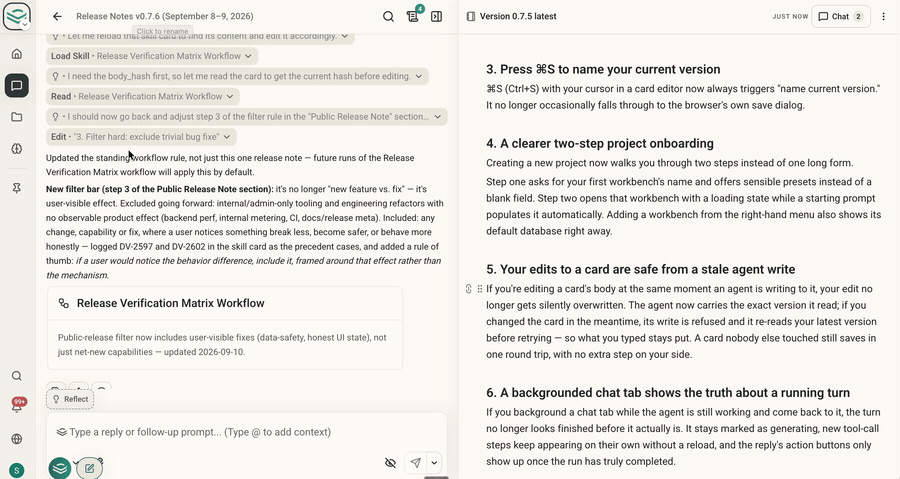Open the app logo workspace menu
The width and height of the screenshot is (900, 479).
(17, 16)
